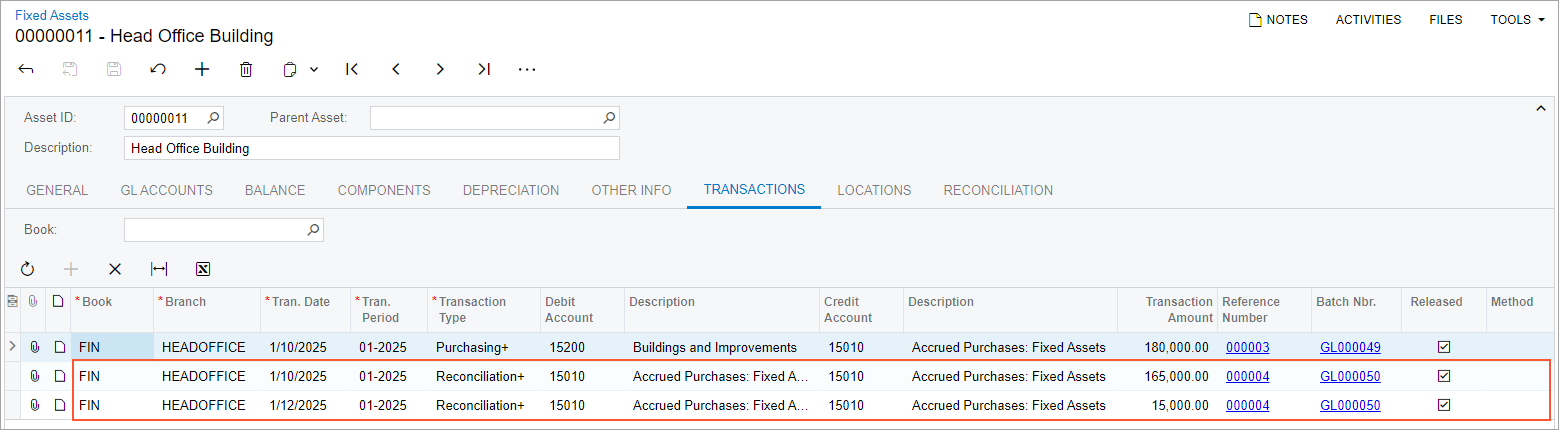Toggle Released checkbox for 15,000.00 row

1443,405
